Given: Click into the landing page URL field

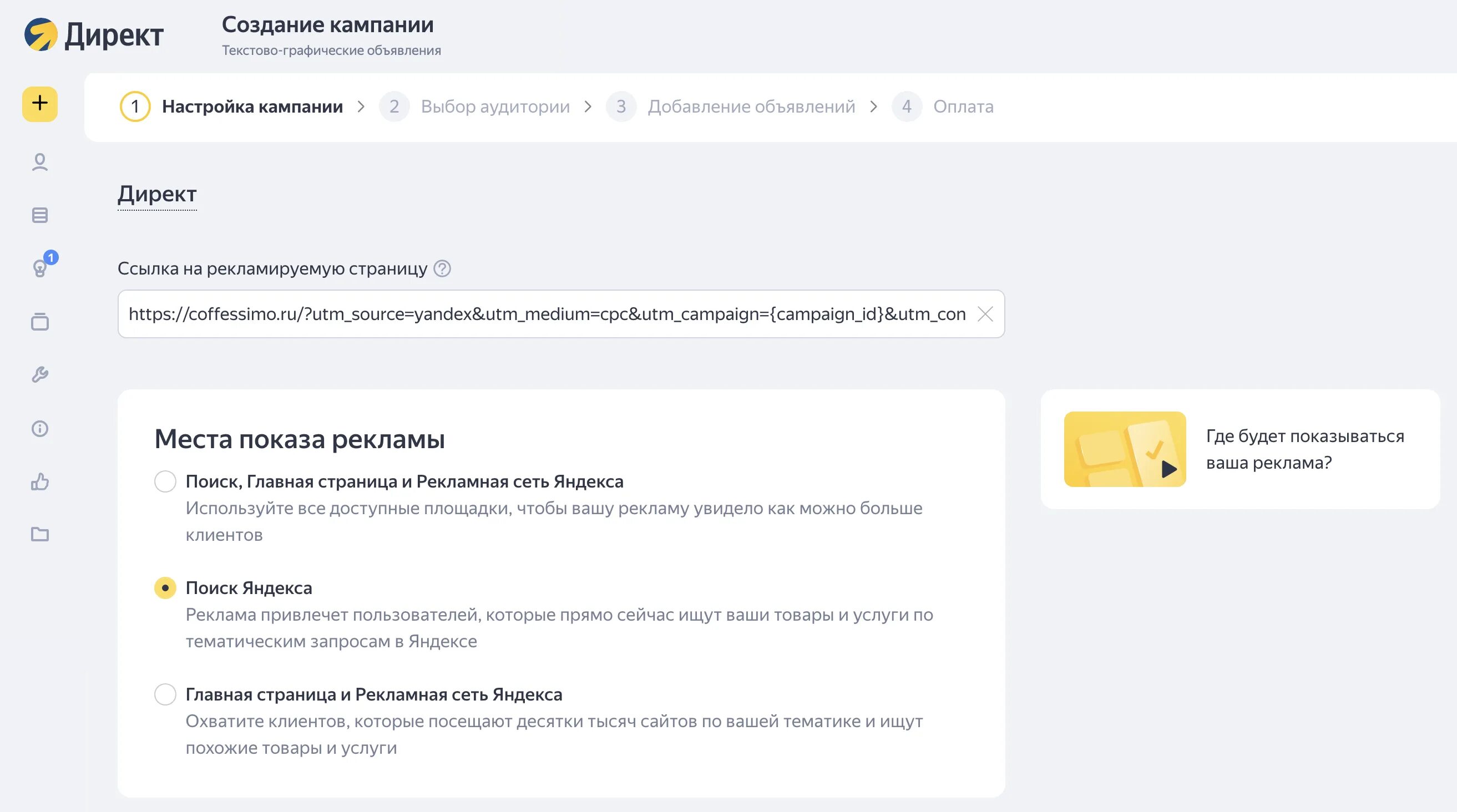Looking at the screenshot, I should tap(543, 314).
